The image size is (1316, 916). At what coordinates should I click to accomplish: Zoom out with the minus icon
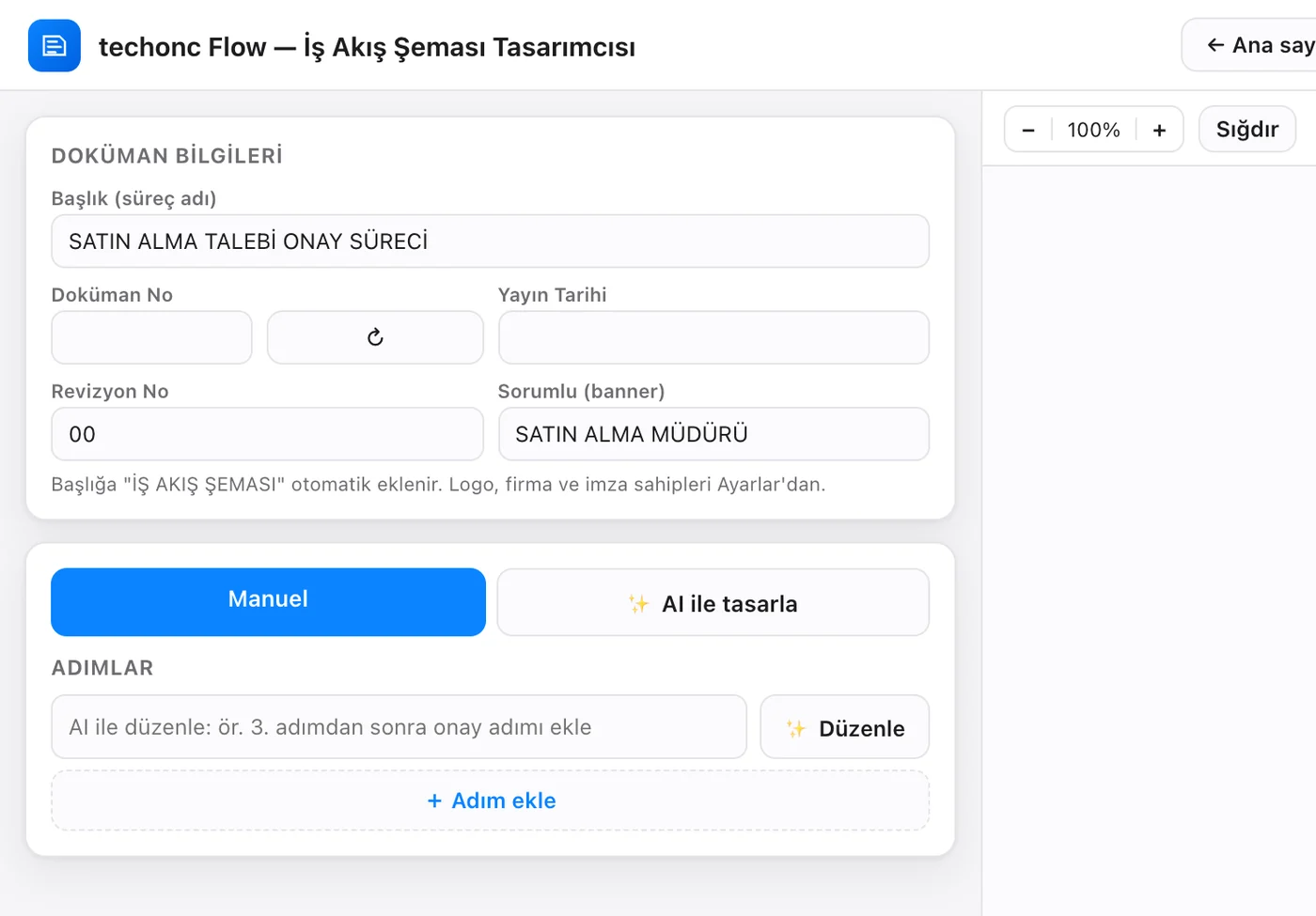point(1028,130)
